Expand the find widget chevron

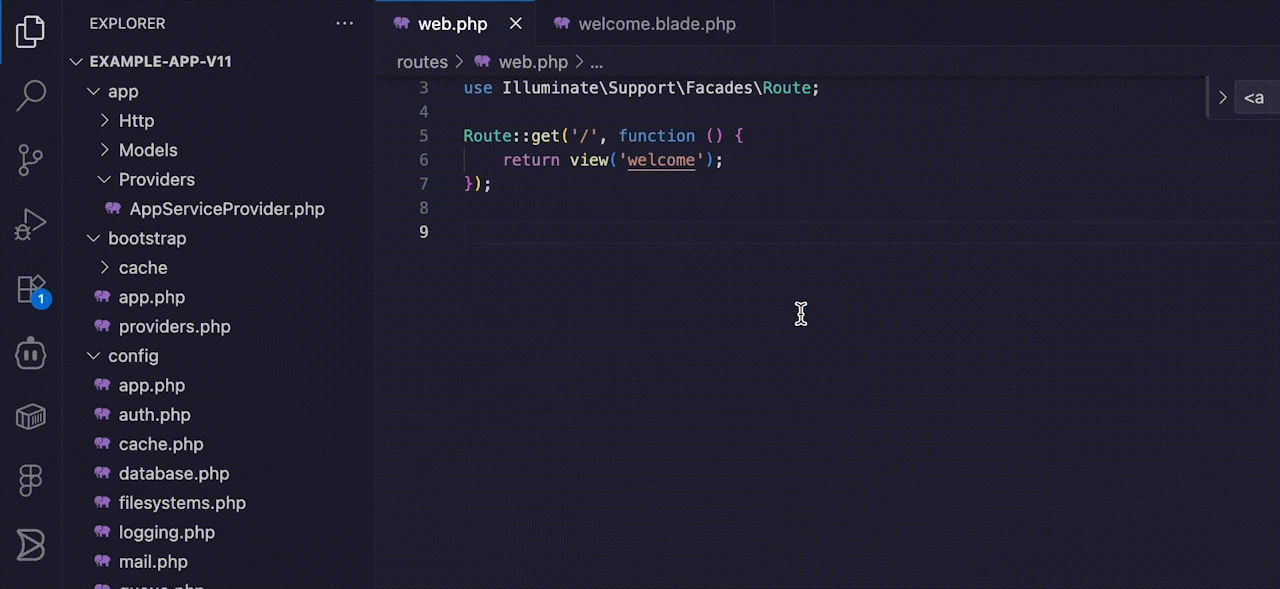(1222, 97)
